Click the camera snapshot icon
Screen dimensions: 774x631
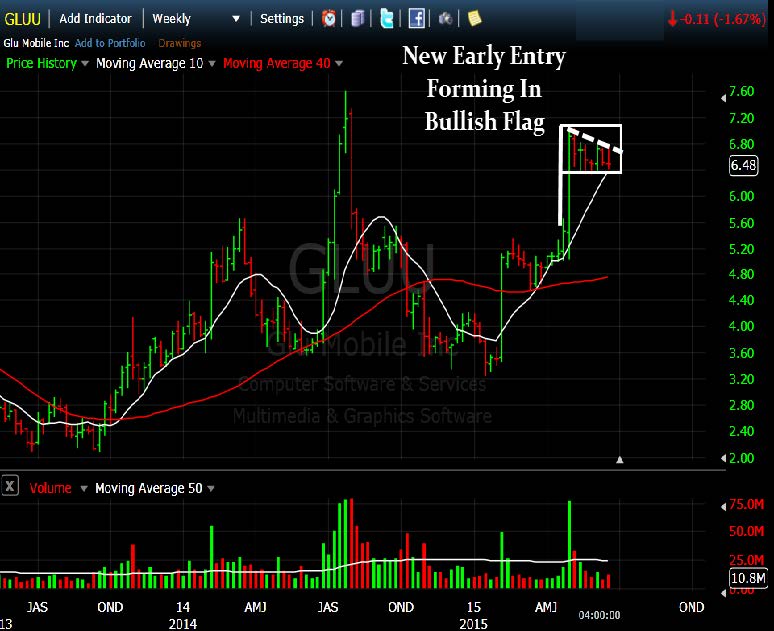point(445,19)
